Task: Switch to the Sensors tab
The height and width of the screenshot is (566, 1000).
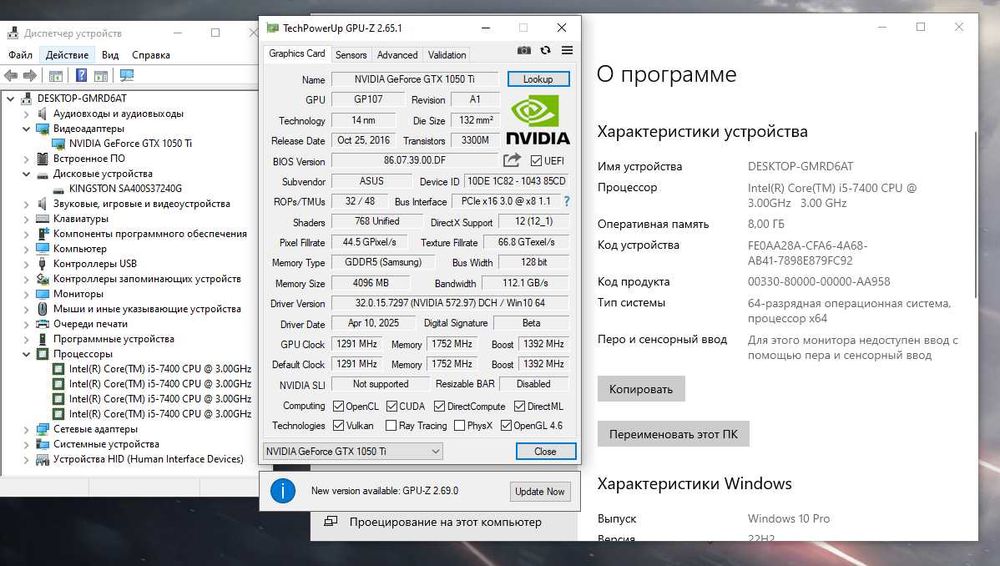Action: click(351, 55)
